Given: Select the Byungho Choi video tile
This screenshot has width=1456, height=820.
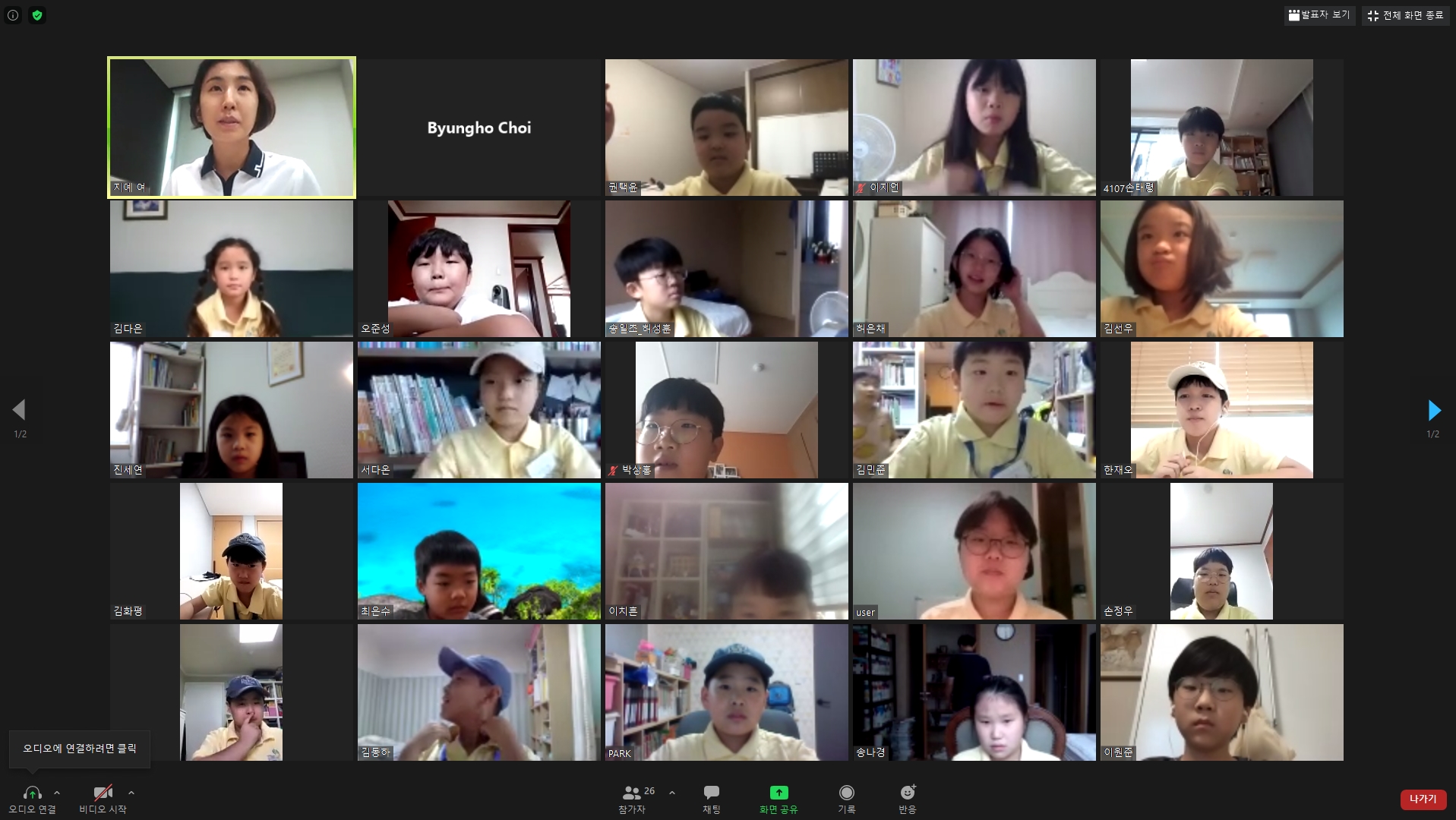Looking at the screenshot, I should point(478,128).
